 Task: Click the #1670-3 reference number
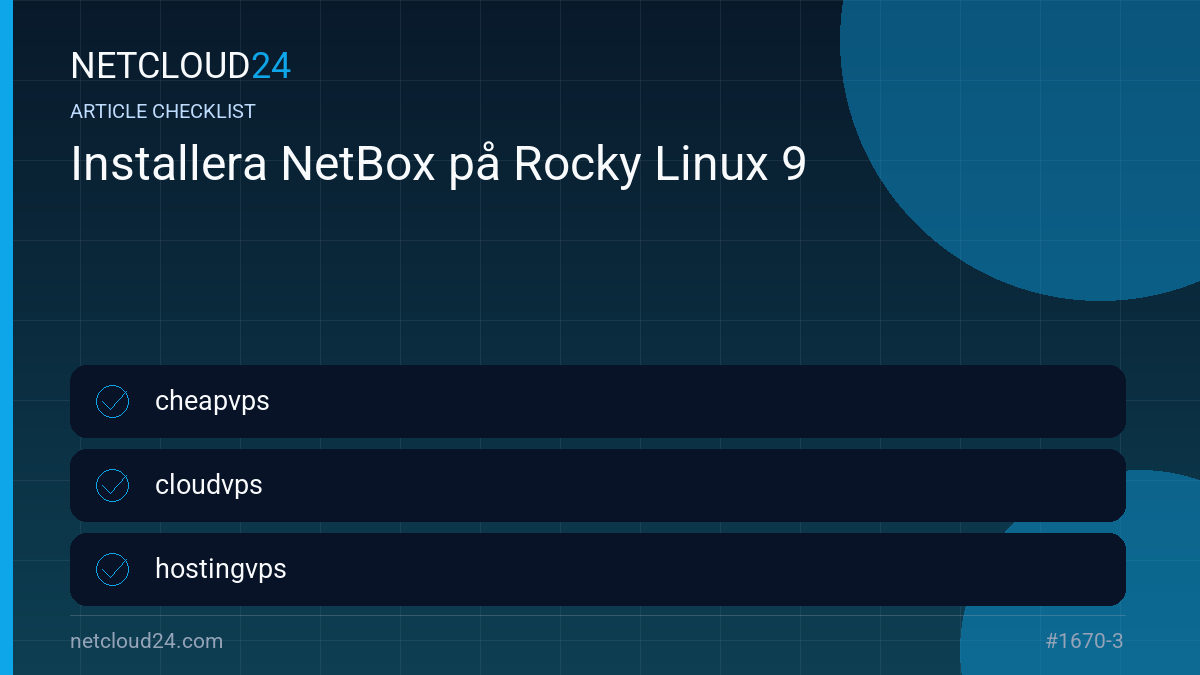pos(1084,641)
